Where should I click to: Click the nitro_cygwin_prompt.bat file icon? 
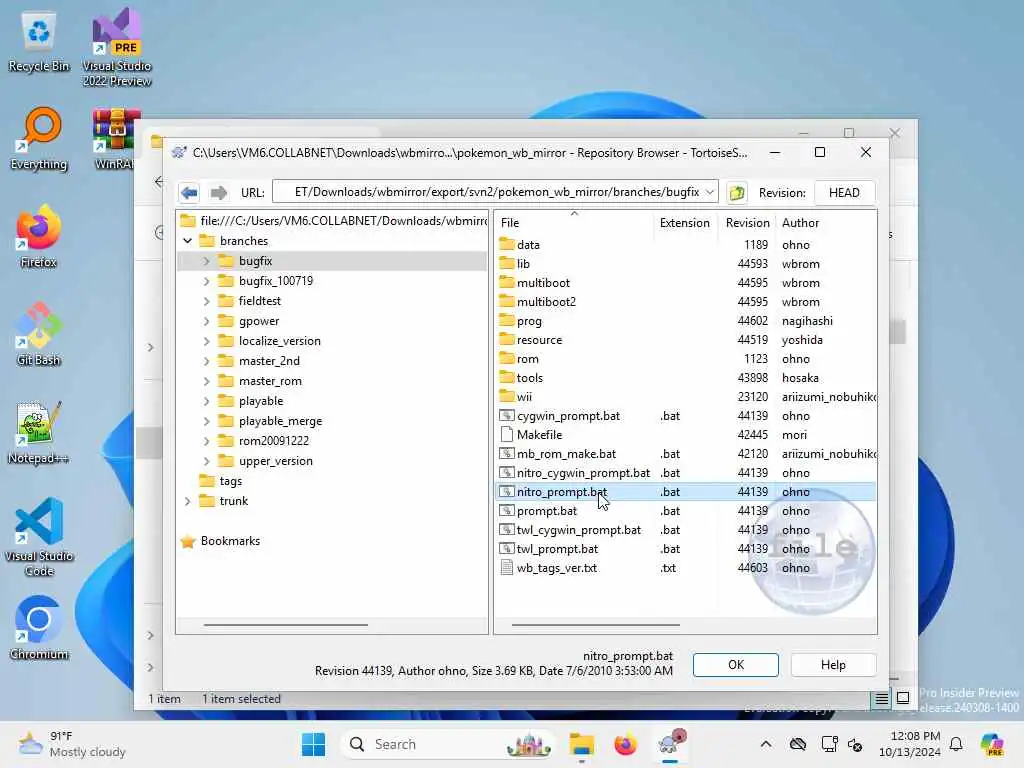(x=507, y=472)
